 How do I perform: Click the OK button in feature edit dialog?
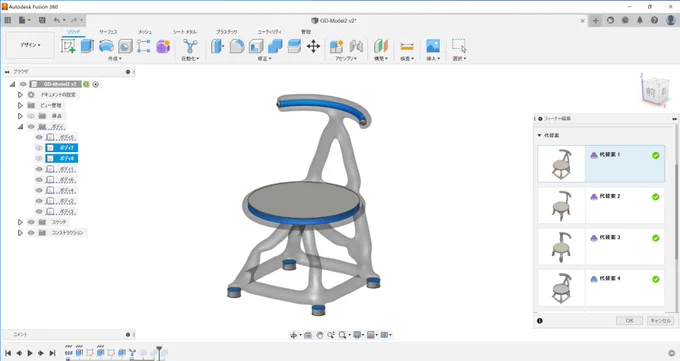[629, 321]
